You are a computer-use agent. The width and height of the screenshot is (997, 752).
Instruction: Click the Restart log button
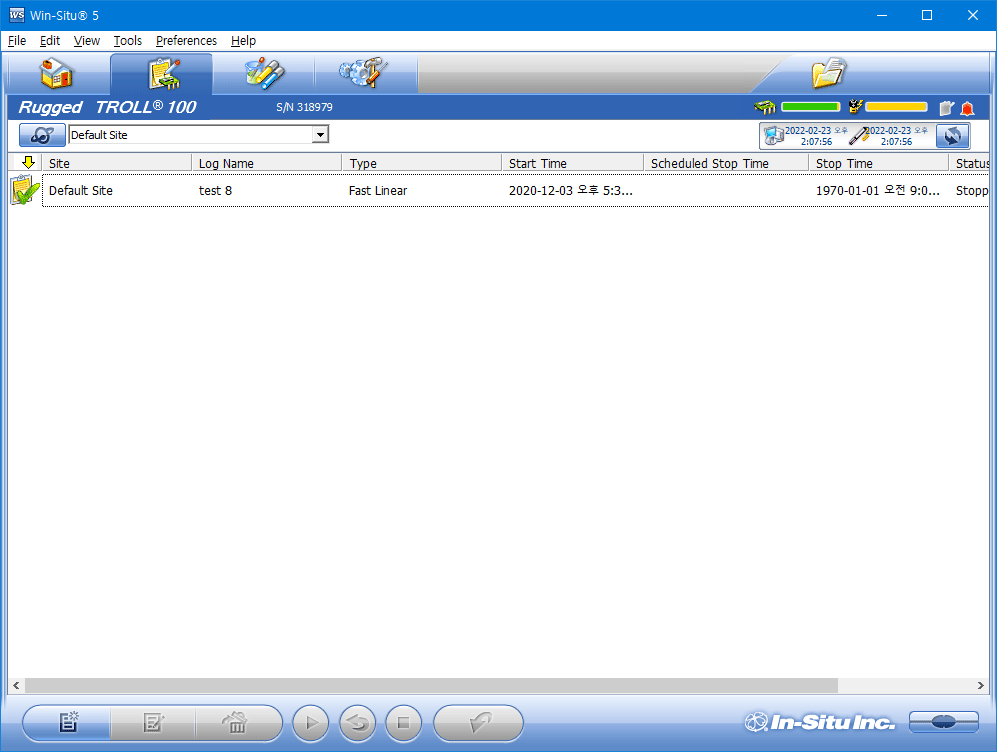[x=357, y=723]
